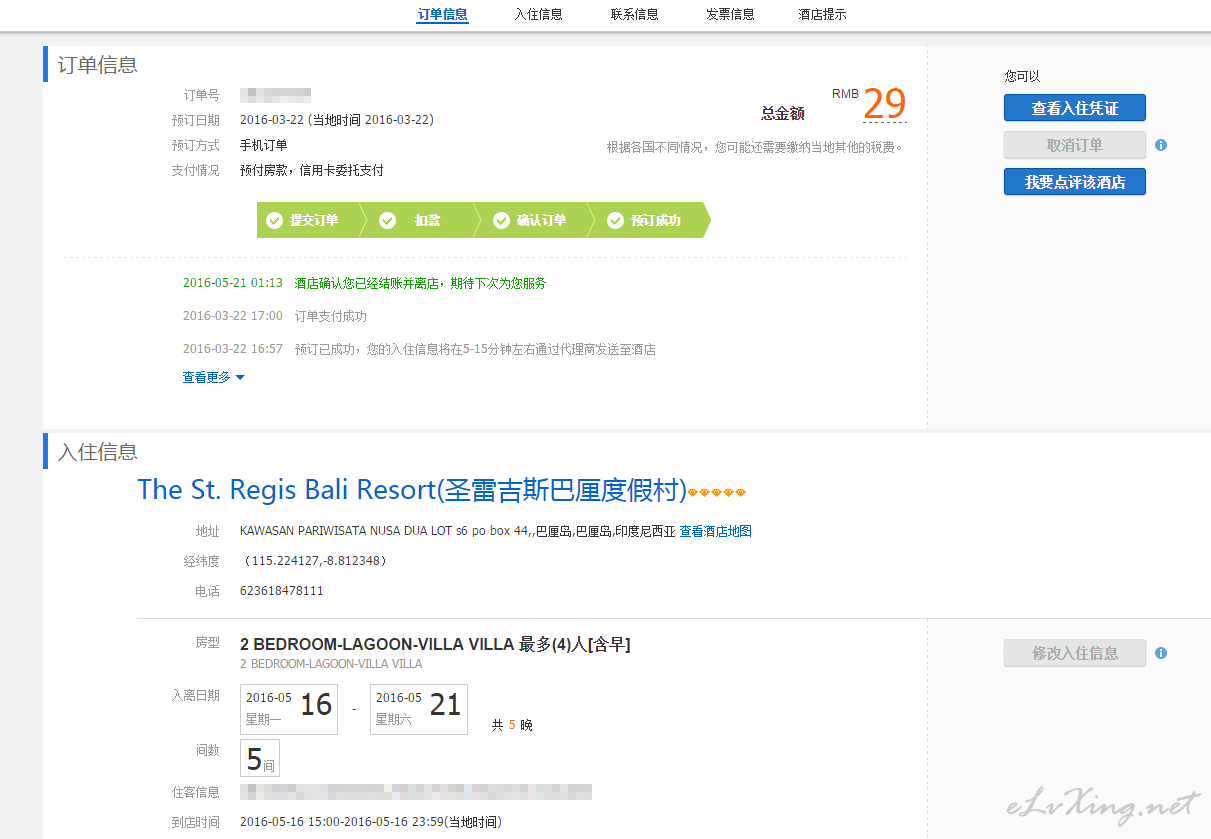Click the total amount 29 price

pos(884,104)
